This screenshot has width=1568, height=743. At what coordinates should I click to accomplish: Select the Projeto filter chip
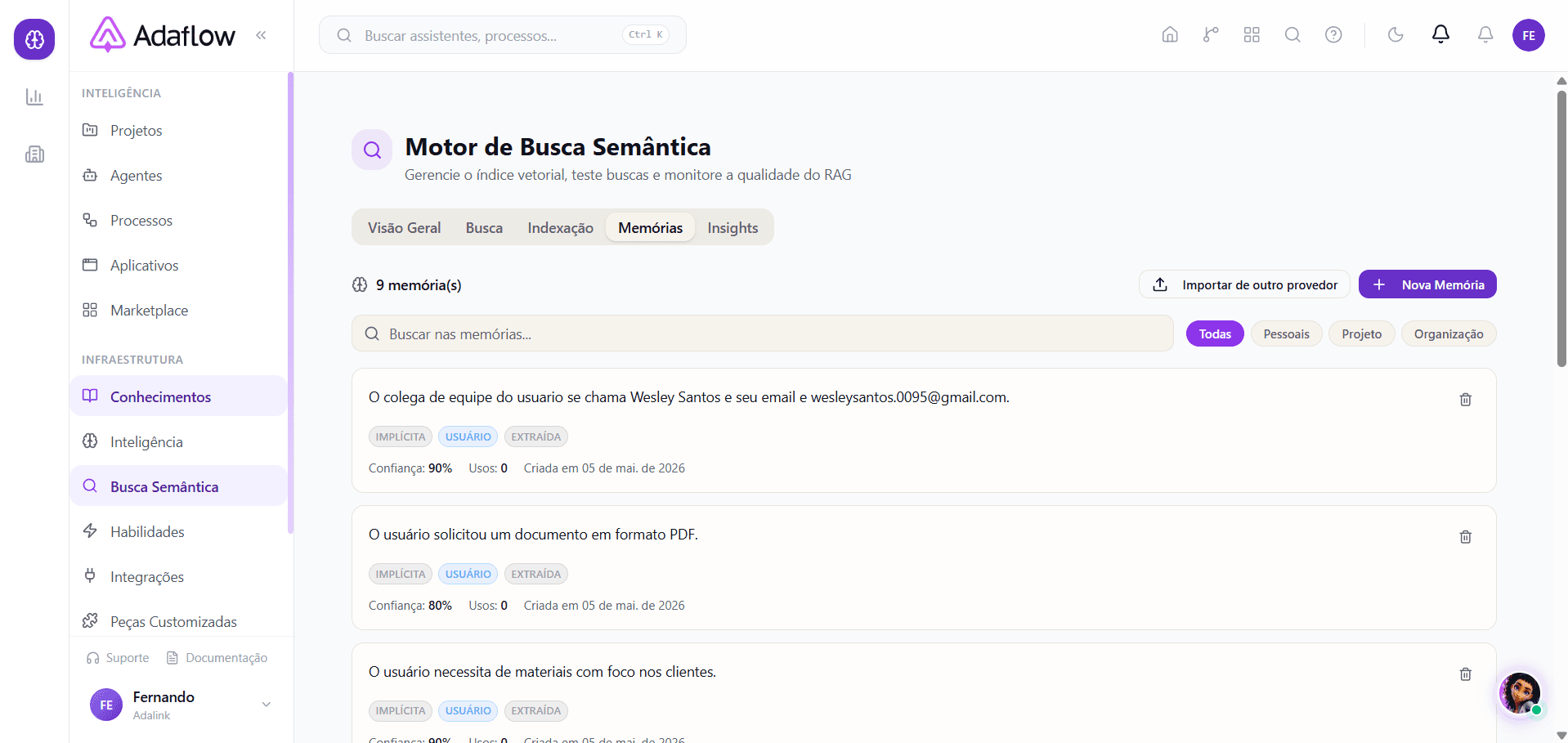click(1361, 333)
